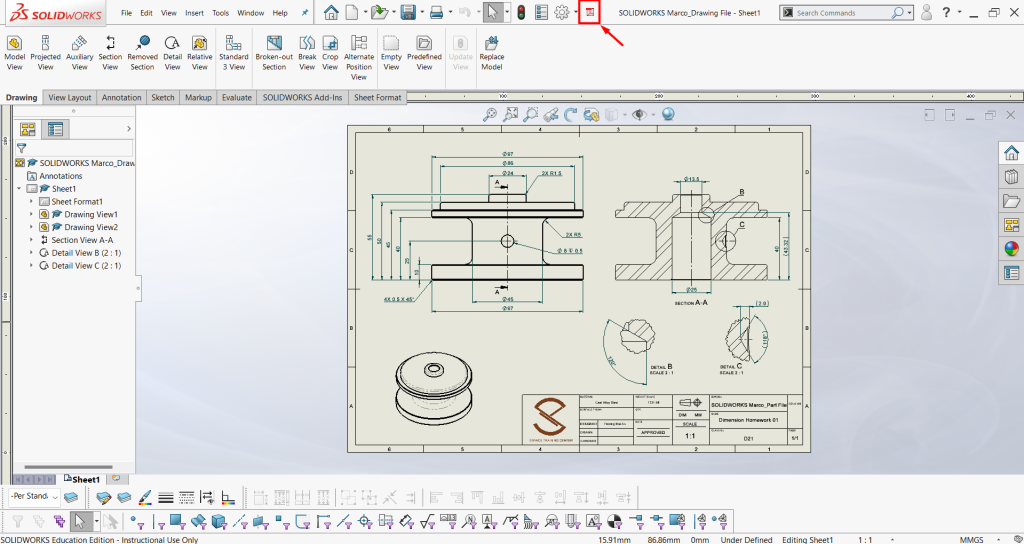Click the Add Sheet button
The width and height of the screenshot is (1024, 544).
[116, 479]
